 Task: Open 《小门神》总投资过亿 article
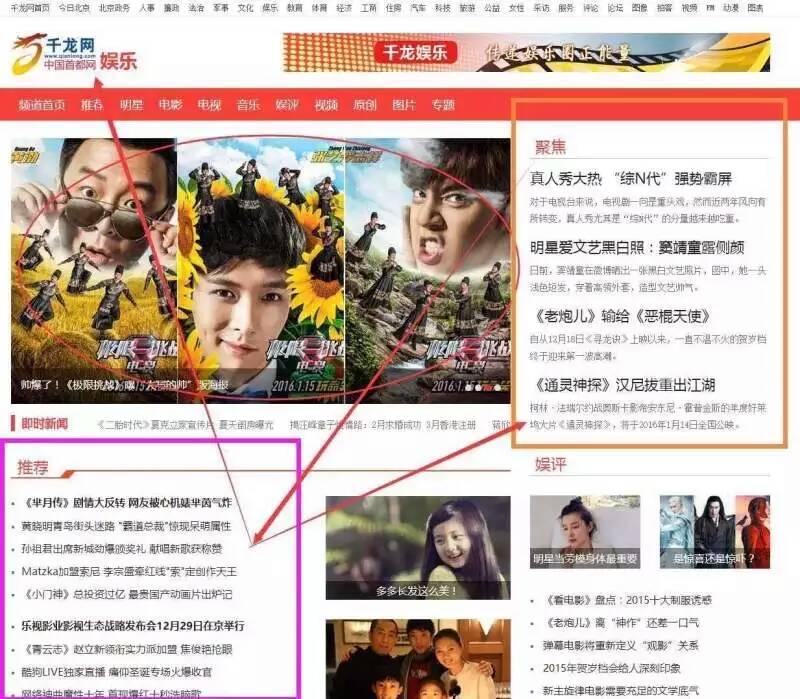pyautogui.click(x=127, y=594)
